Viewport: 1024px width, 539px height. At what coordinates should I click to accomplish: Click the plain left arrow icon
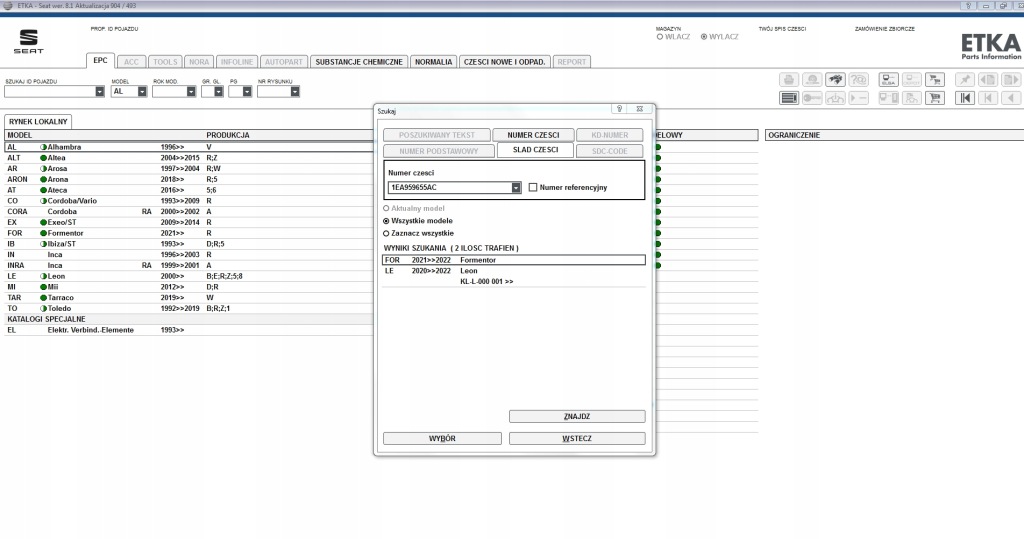click(1011, 98)
